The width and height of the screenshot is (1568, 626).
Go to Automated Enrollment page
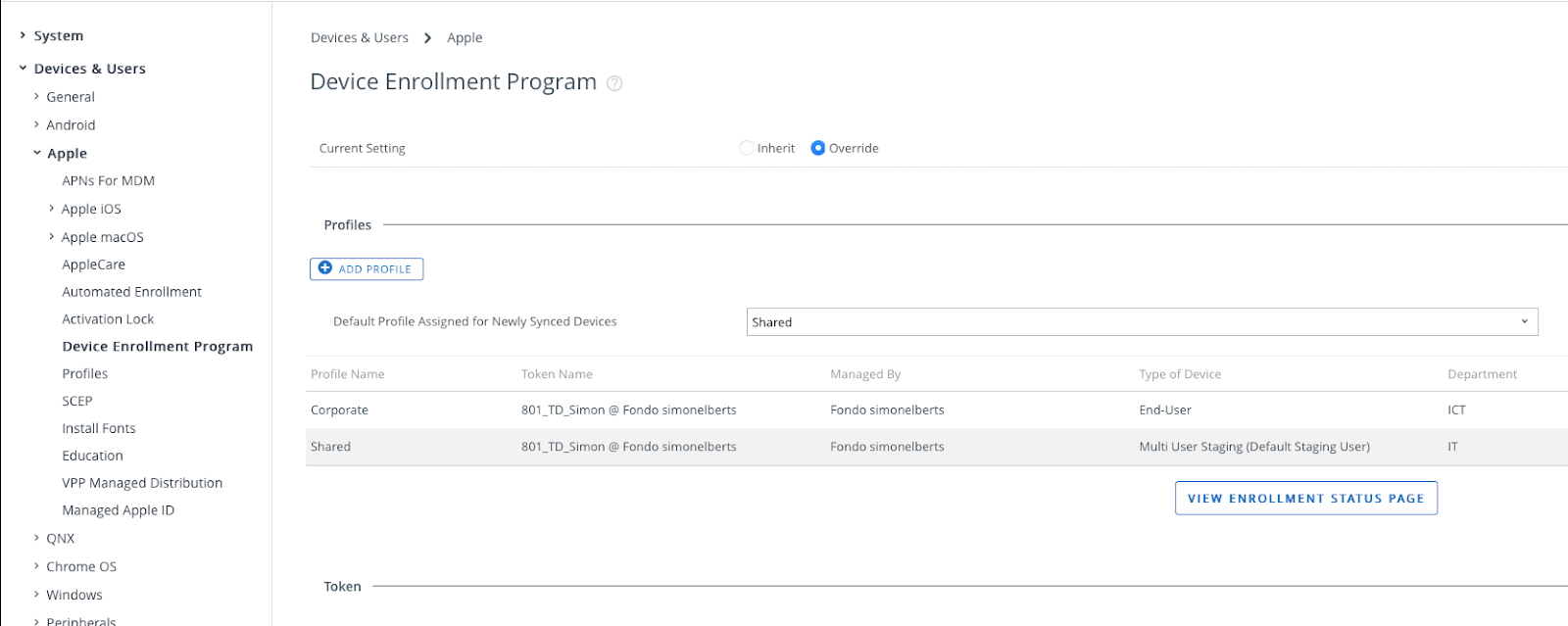coord(131,292)
